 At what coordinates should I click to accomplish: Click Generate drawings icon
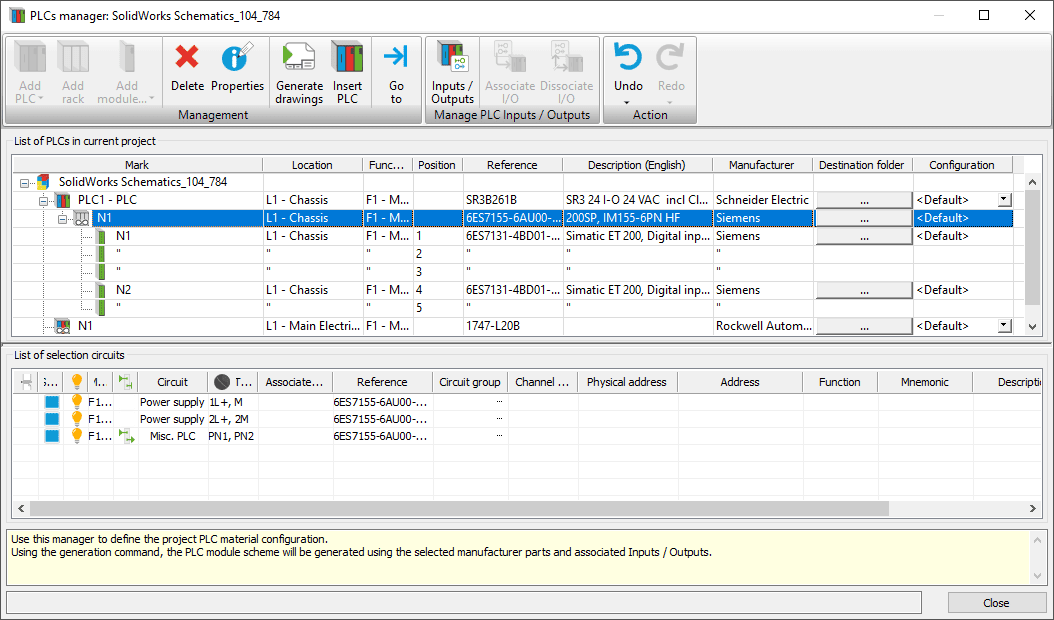click(299, 57)
